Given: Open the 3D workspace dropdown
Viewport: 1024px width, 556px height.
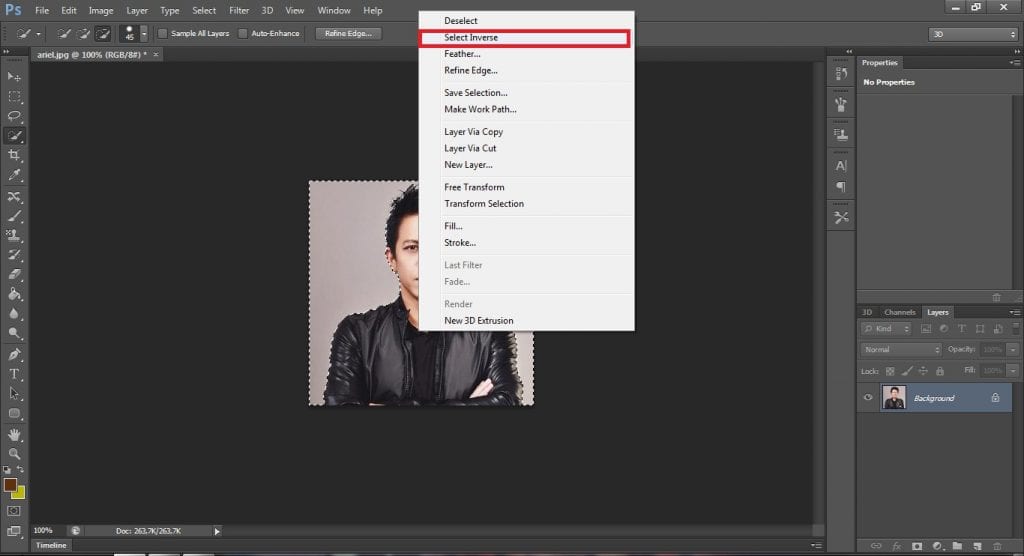Looking at the screenshot, I should pyautogui.click(x=972, y=34).
